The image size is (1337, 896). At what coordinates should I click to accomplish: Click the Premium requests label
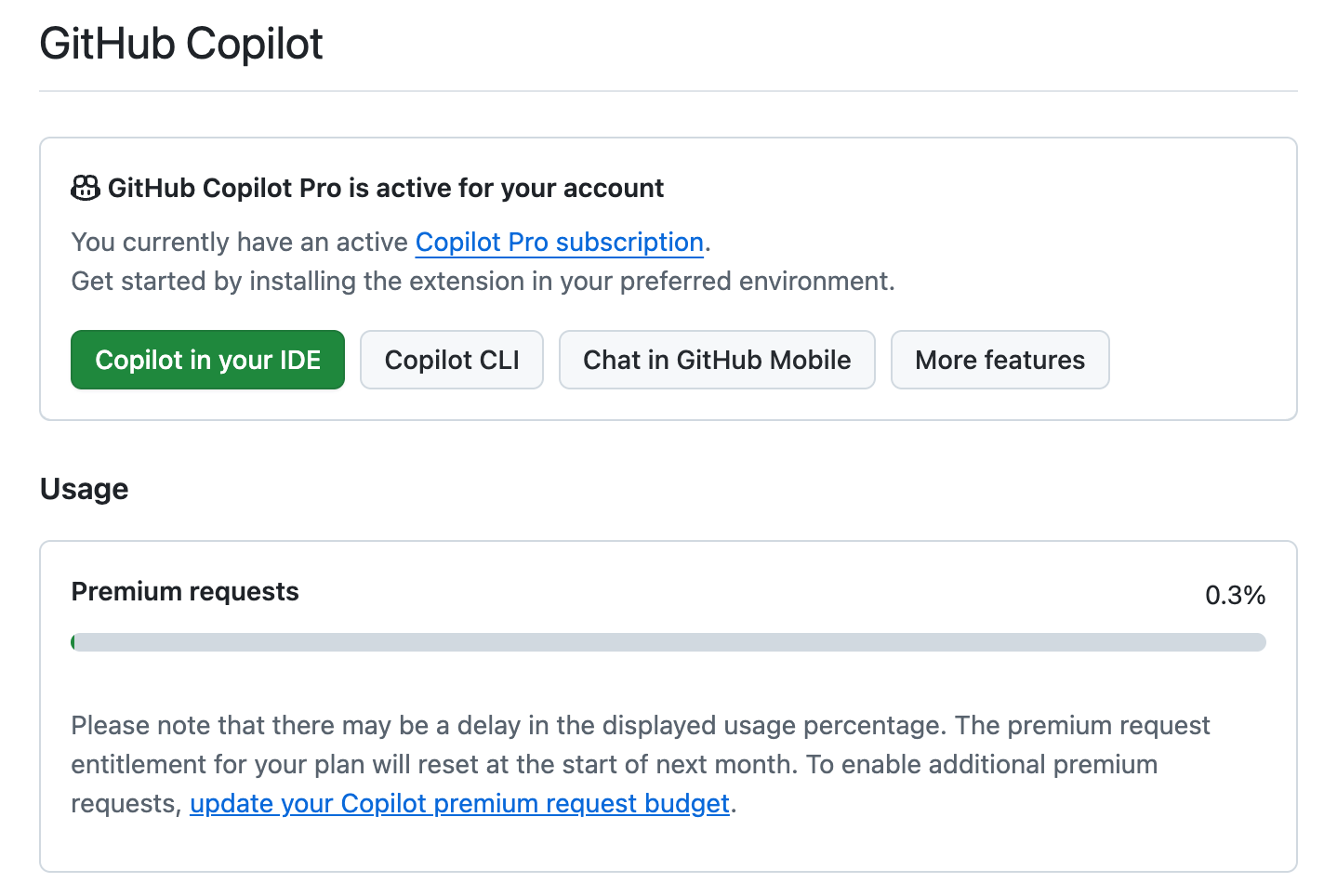point(185,591)
